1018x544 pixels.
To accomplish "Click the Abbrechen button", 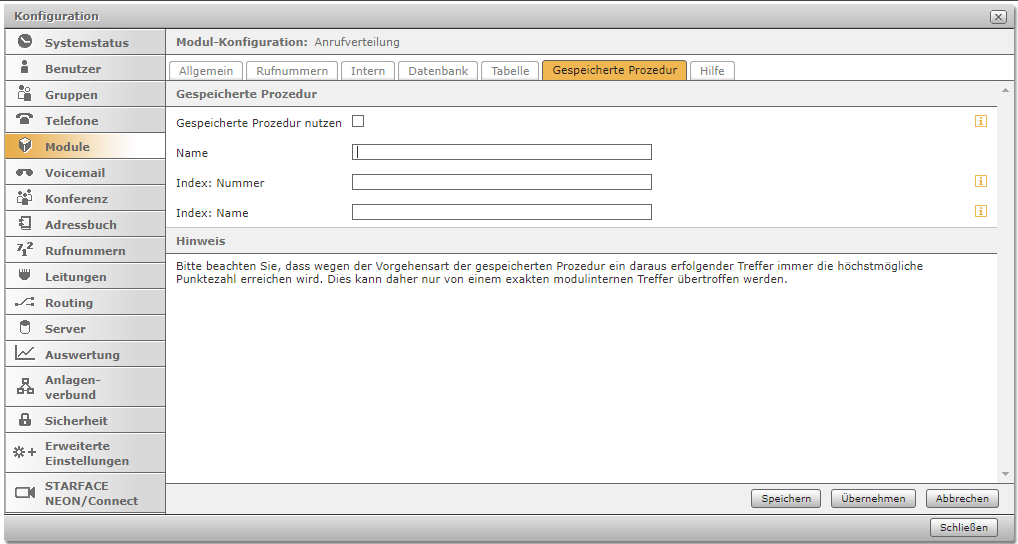I will [962, 498].
